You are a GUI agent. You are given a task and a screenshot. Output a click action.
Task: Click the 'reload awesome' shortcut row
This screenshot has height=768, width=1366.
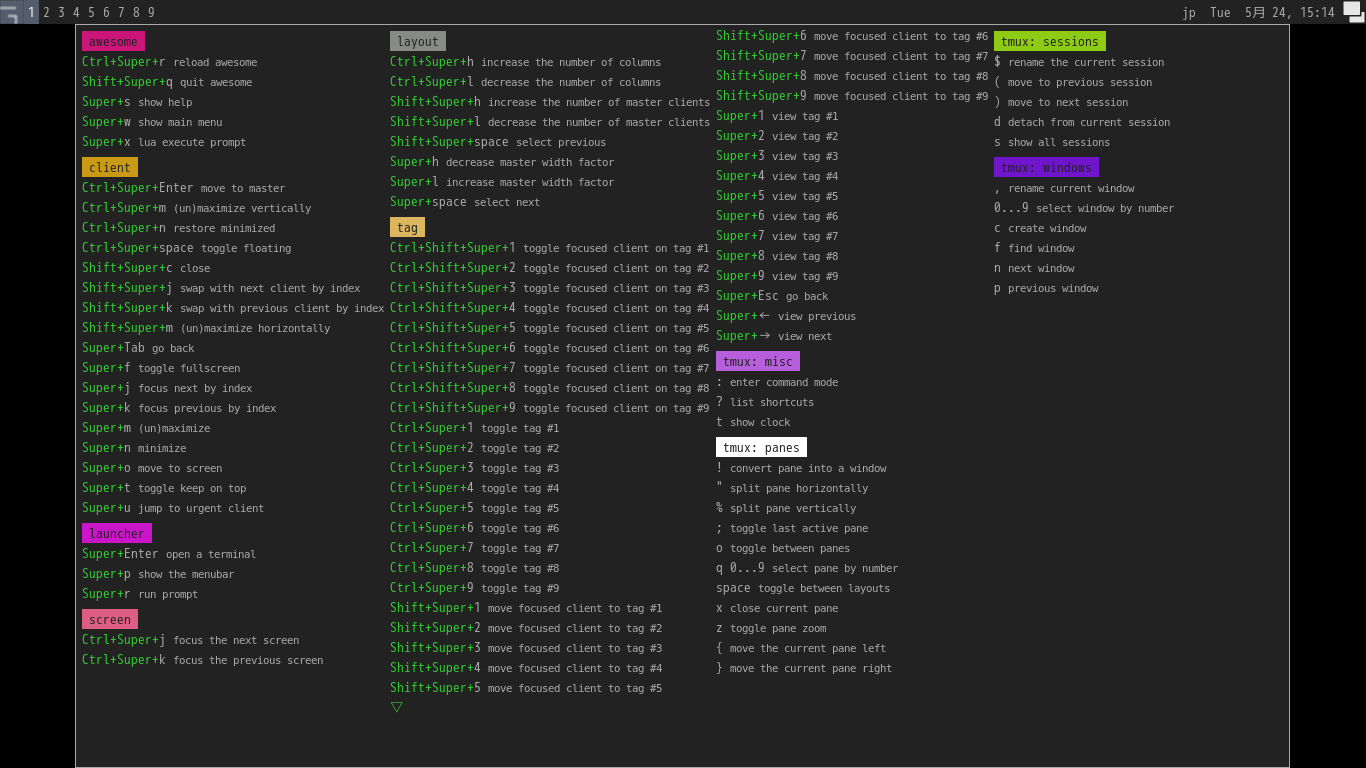[170, 62]
